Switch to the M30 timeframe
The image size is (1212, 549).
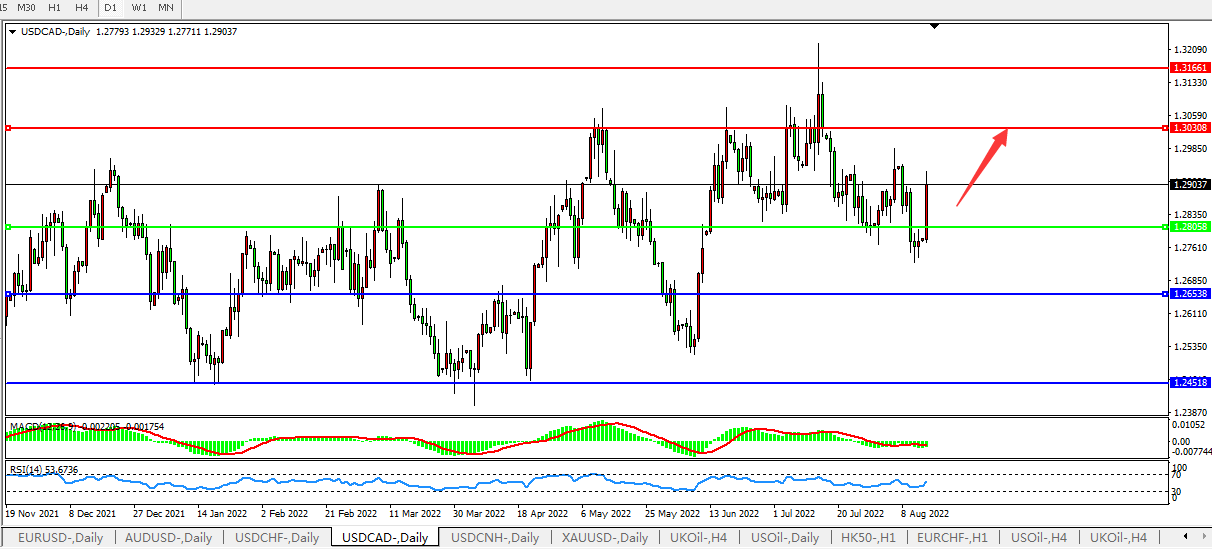(27, 8)
